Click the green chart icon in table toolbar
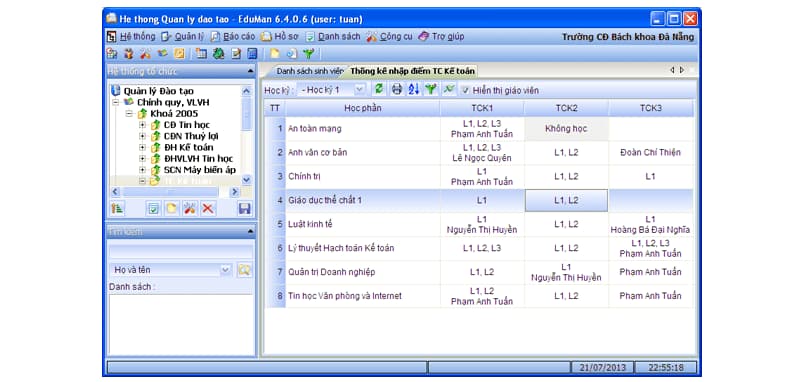Image resolution: width=802 pixels, height=382 pixels. [449, 89]
